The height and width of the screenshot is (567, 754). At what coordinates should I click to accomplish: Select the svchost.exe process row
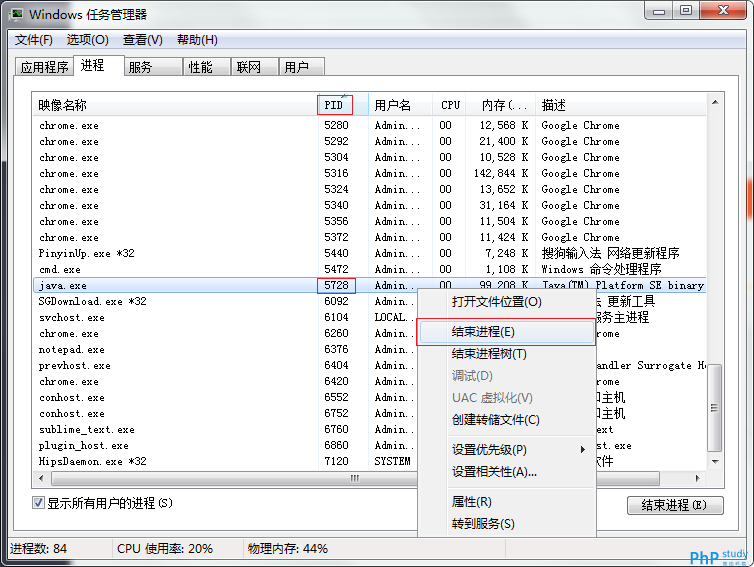click(x=369, y=317)
